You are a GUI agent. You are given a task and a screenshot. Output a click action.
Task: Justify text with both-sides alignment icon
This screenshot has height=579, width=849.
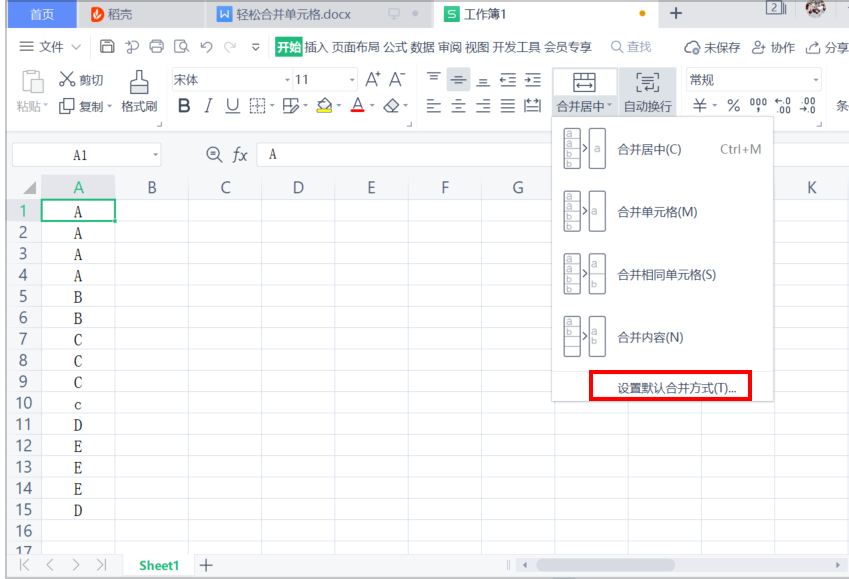point(508,106)
